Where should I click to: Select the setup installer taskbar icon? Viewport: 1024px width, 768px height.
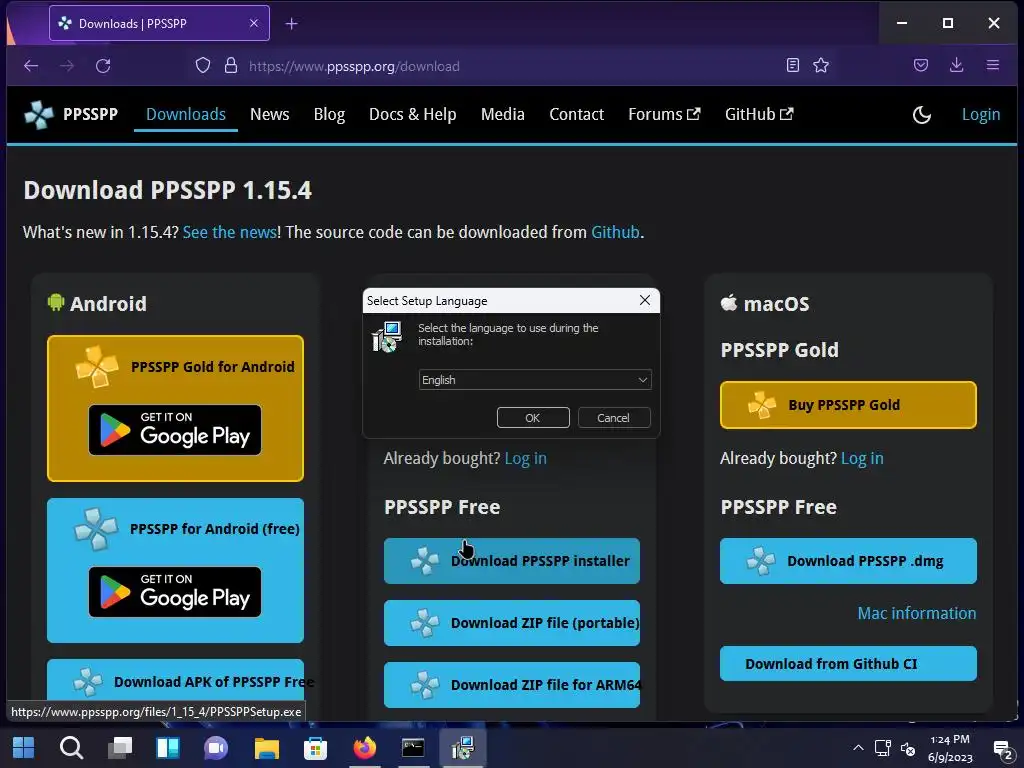pyautogui.click(x=462, y=748)
